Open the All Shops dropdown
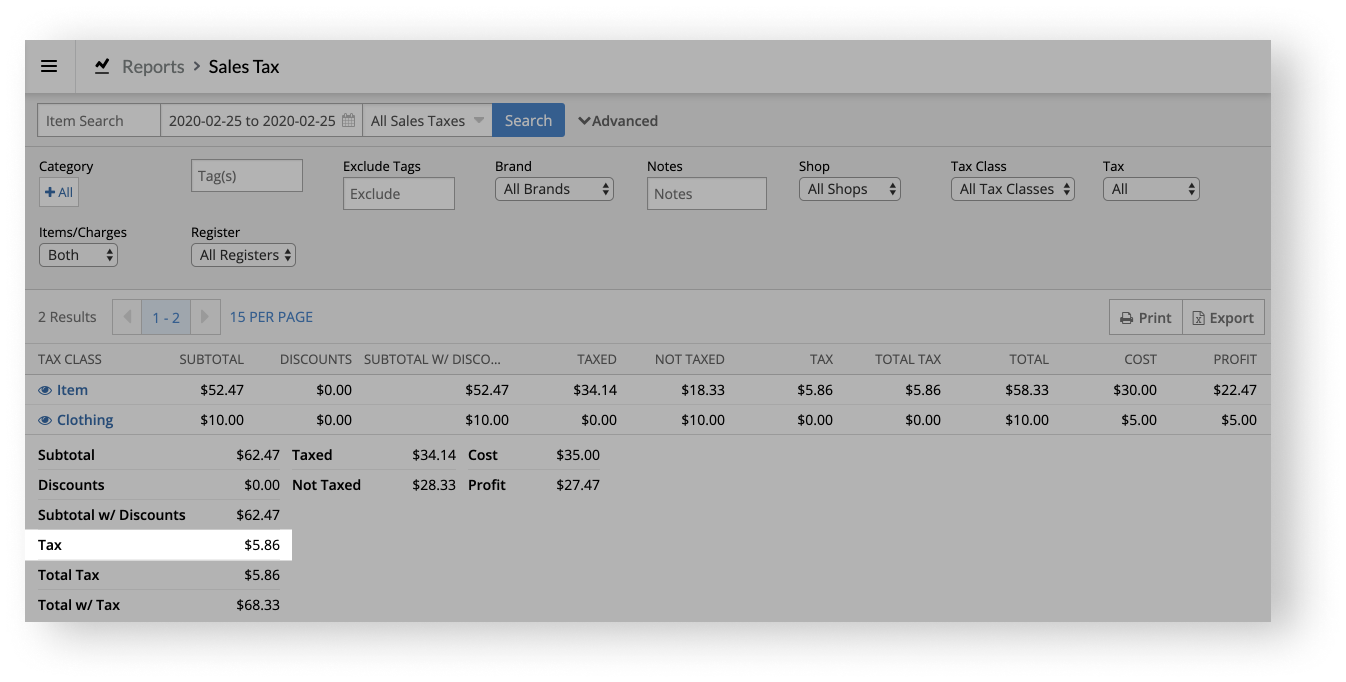This screenshot has height=682, width=1346. (850, 189)
